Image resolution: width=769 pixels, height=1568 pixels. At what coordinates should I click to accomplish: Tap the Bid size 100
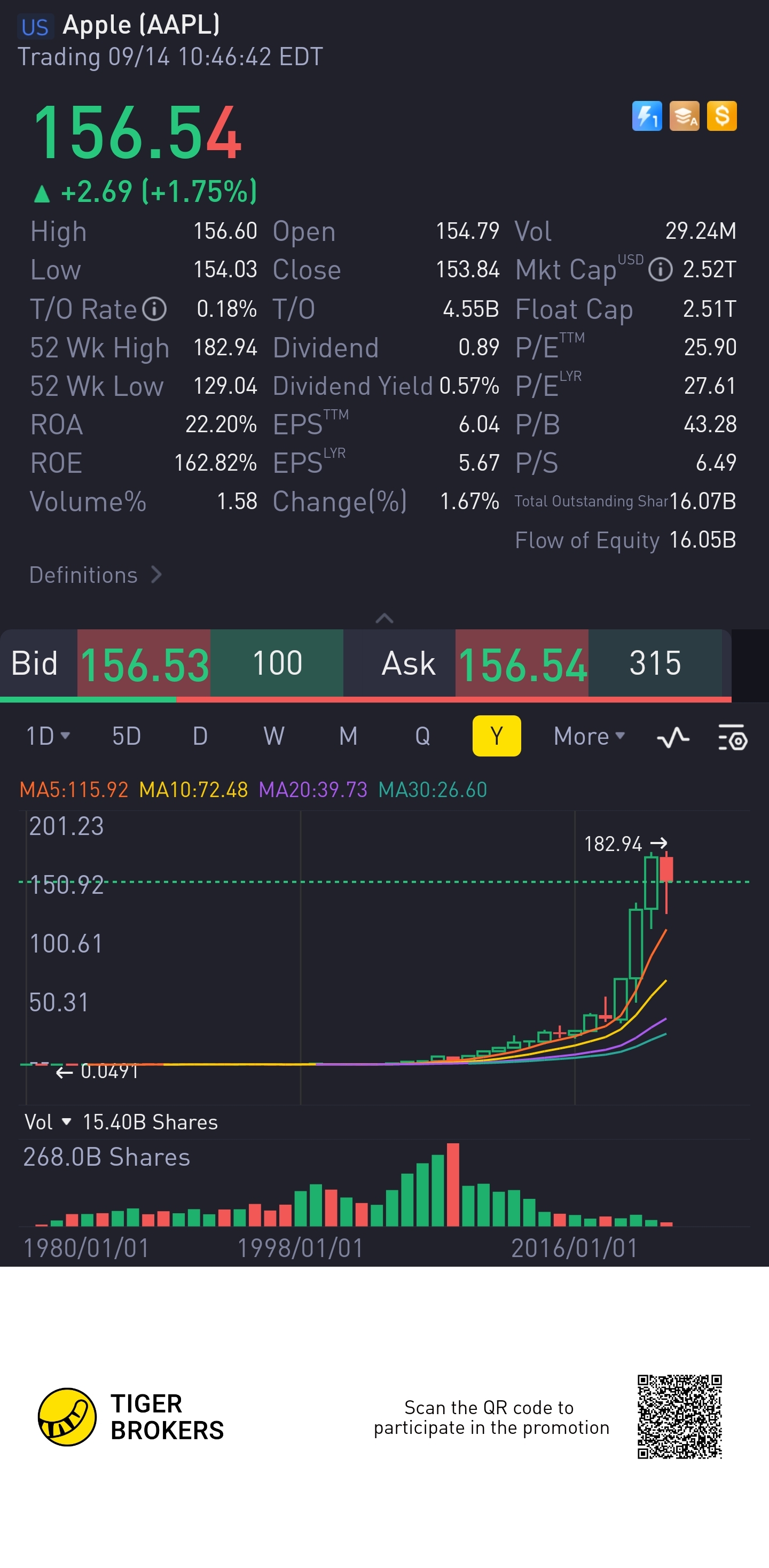pyautogui.click(x=277, y=663)
